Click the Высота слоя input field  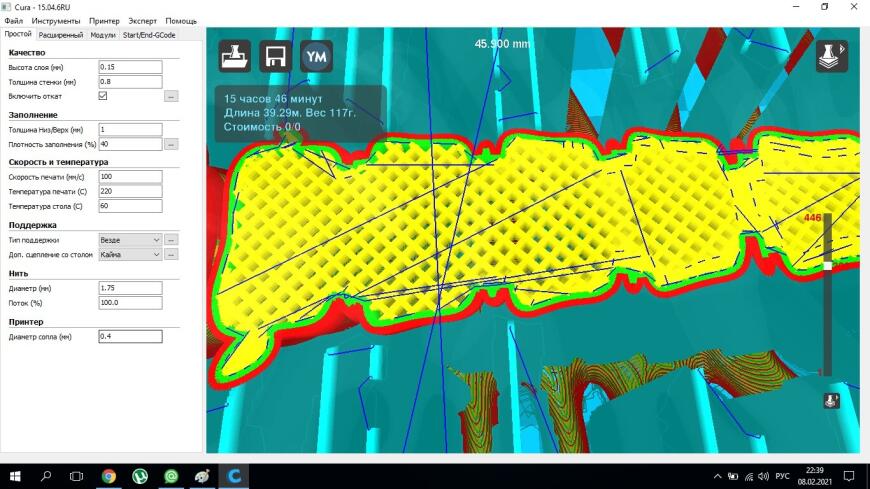point(130,67)
